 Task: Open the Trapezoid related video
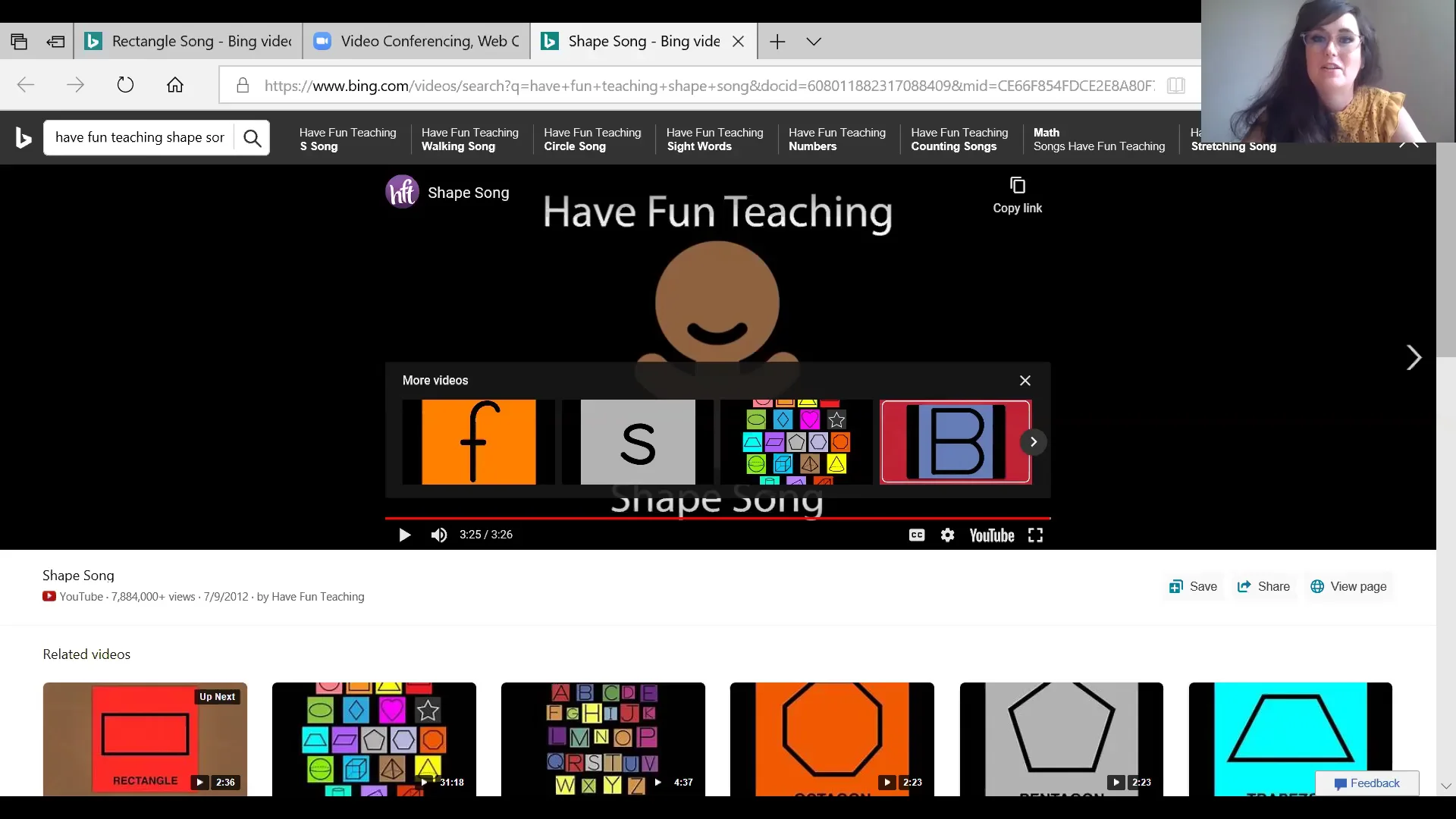pos(1290,739)
